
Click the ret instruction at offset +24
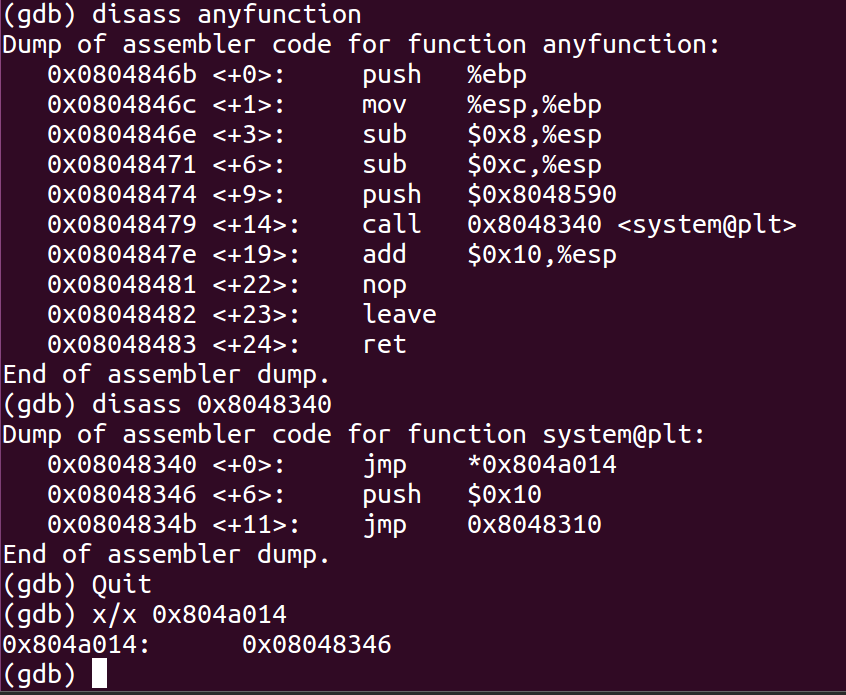click(x=384, y=344)
